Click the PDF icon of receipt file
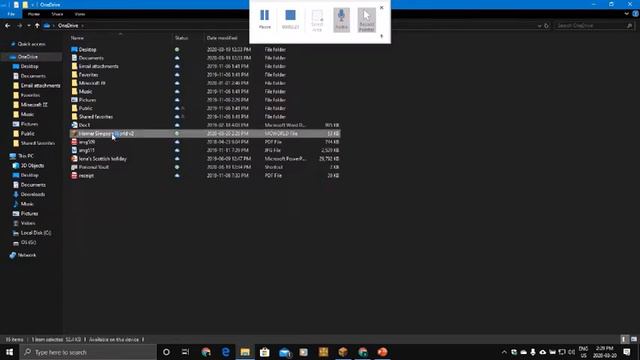Image resolution: width=640 pixels, height=360 pixels. pyautogui.click(x=74, y=176)
